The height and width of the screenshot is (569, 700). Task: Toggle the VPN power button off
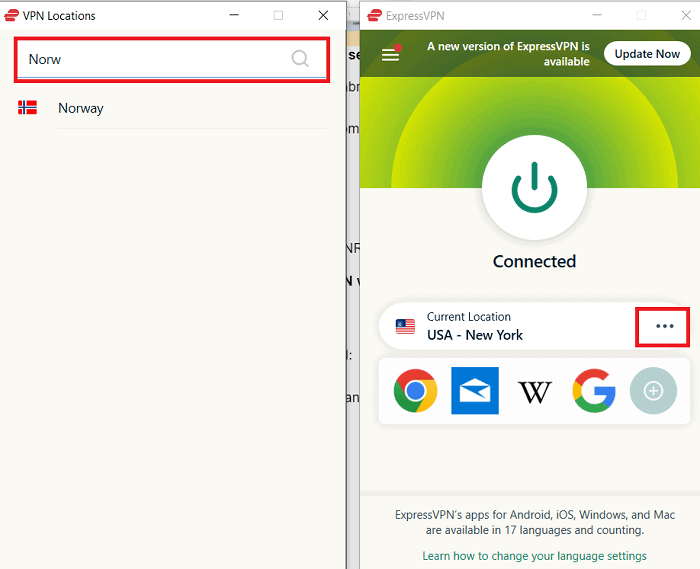pos(534,187)
